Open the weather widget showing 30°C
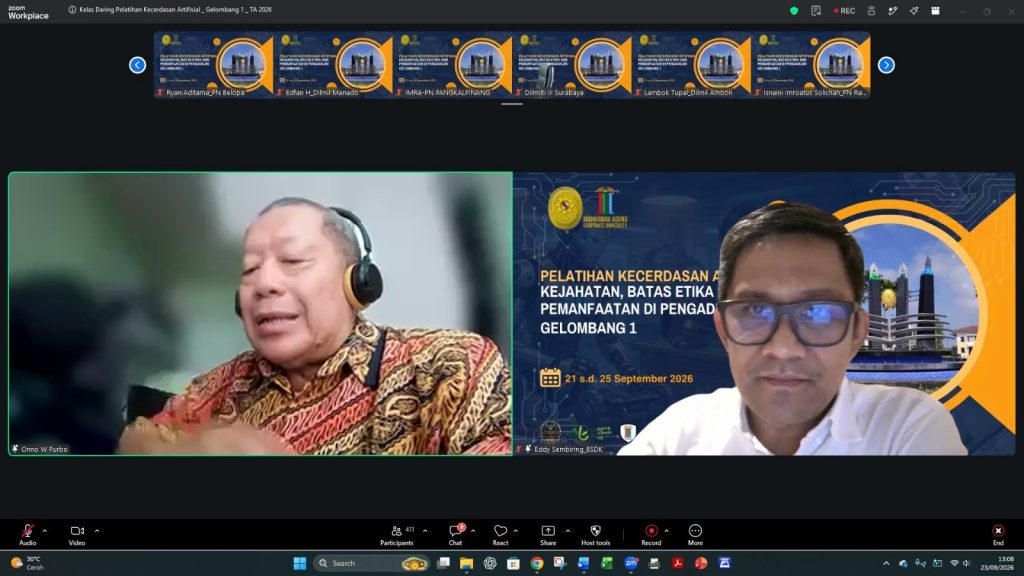 click(27, 563)
